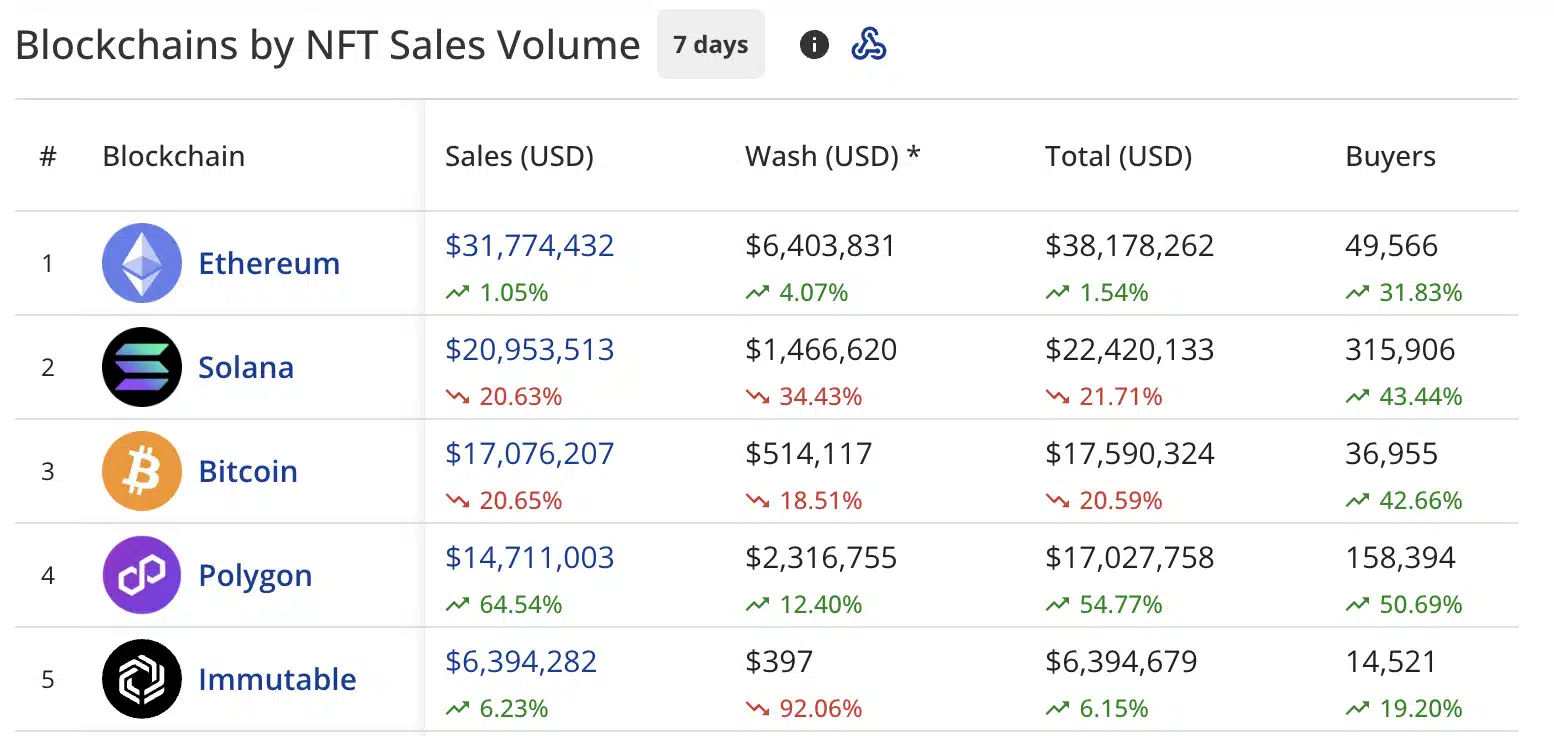Image resolution: width=1554 pixels, height=736 pixels.
Task: Select Ethereum buyers count 49,566
Action: 1391,245
